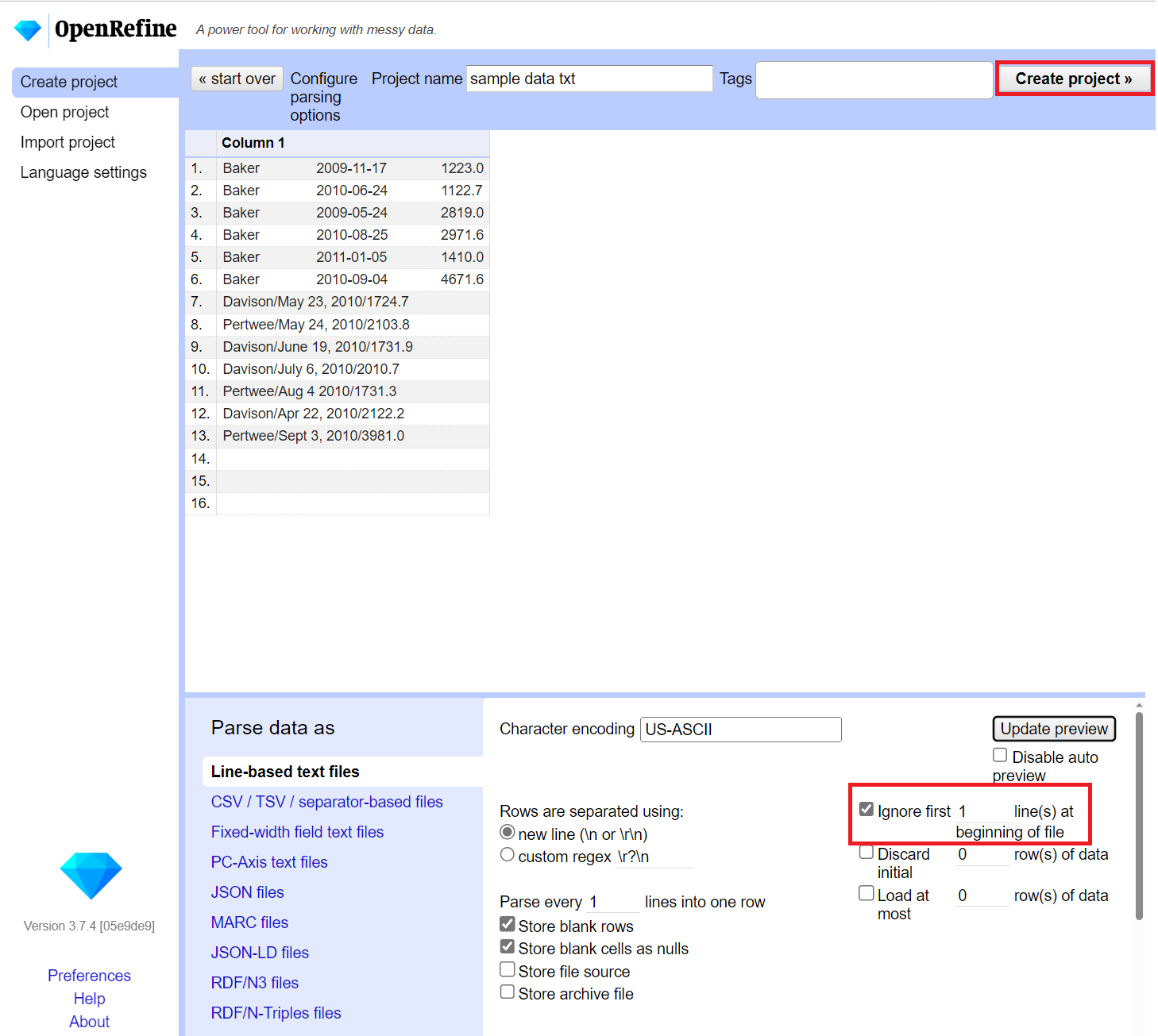Check Disable auto preview
The width and height of the screenshot is (1158, 1036).
coord(1000,756)
